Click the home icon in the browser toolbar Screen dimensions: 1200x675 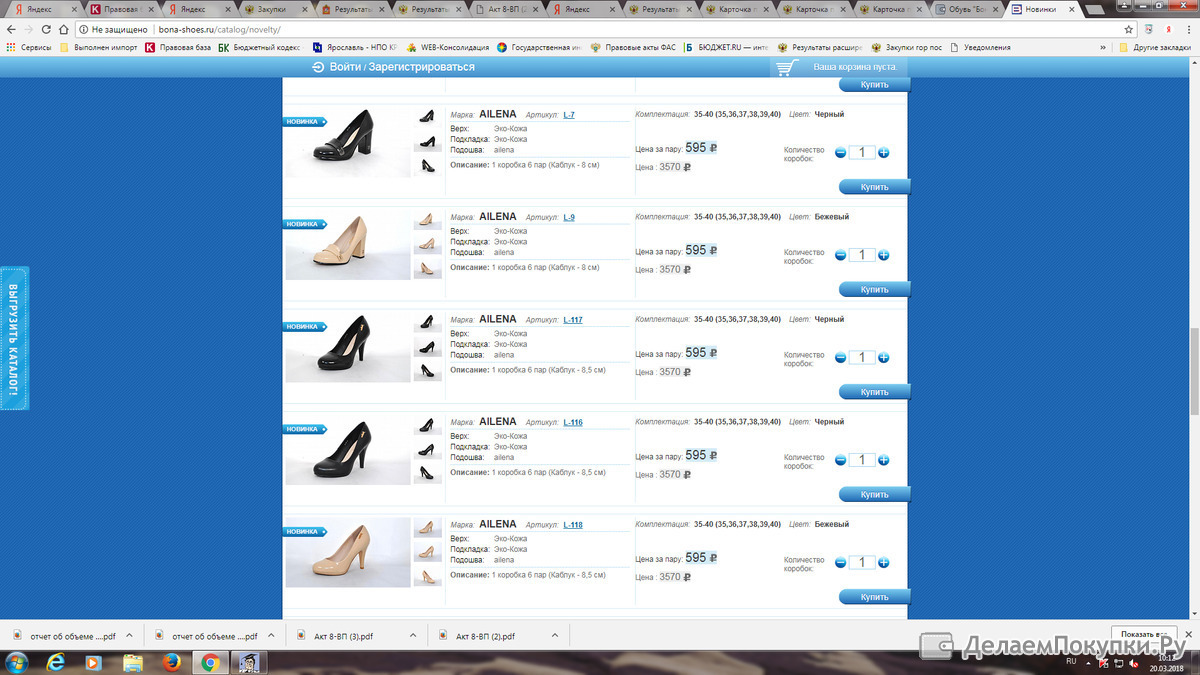(x=65, y=30)
